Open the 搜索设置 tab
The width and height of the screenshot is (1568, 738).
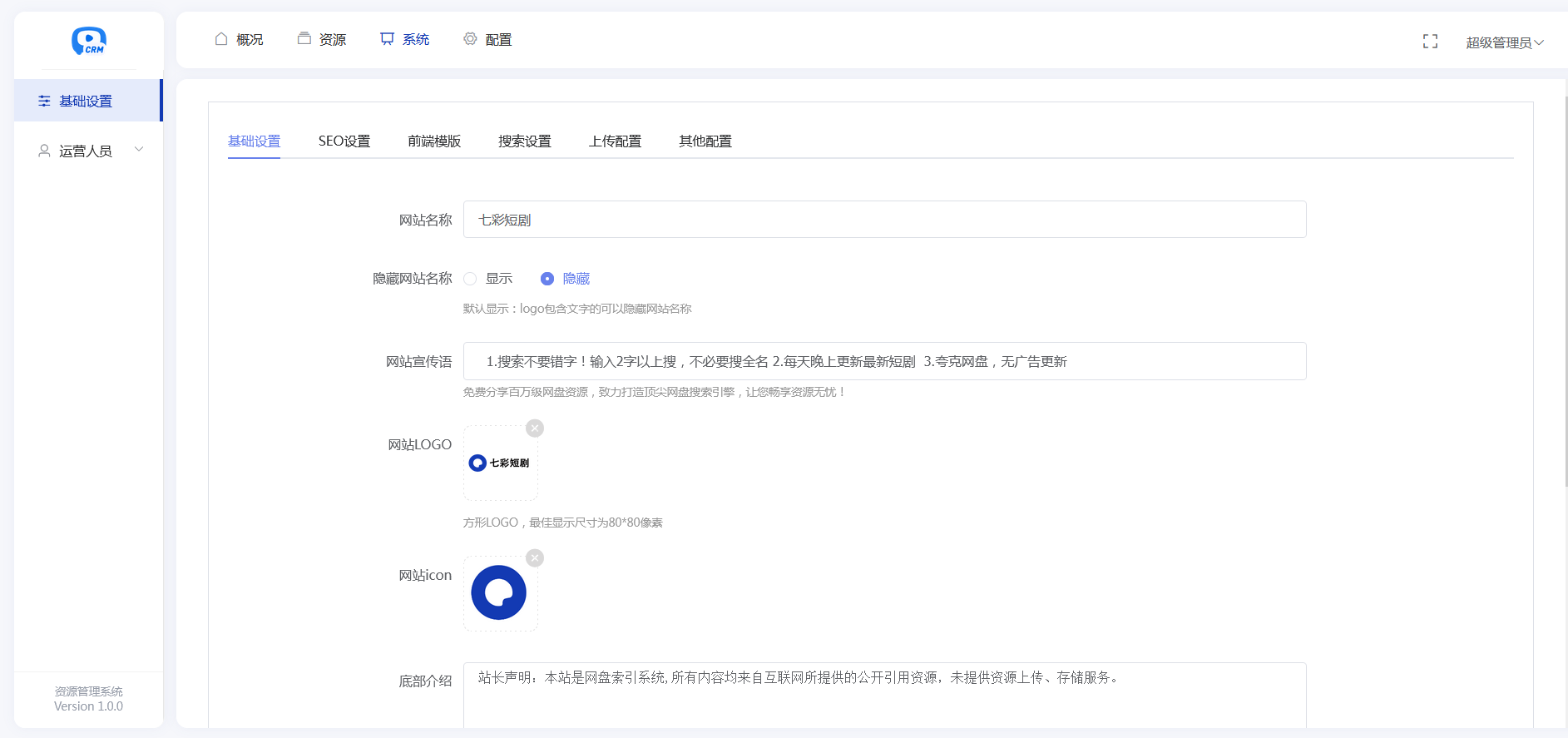tap(524, 141)
